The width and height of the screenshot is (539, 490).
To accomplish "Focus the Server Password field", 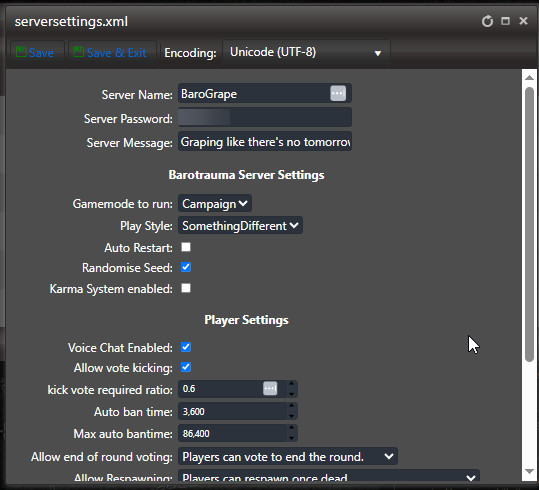I will pyautogui.click(x=265, y=118).
